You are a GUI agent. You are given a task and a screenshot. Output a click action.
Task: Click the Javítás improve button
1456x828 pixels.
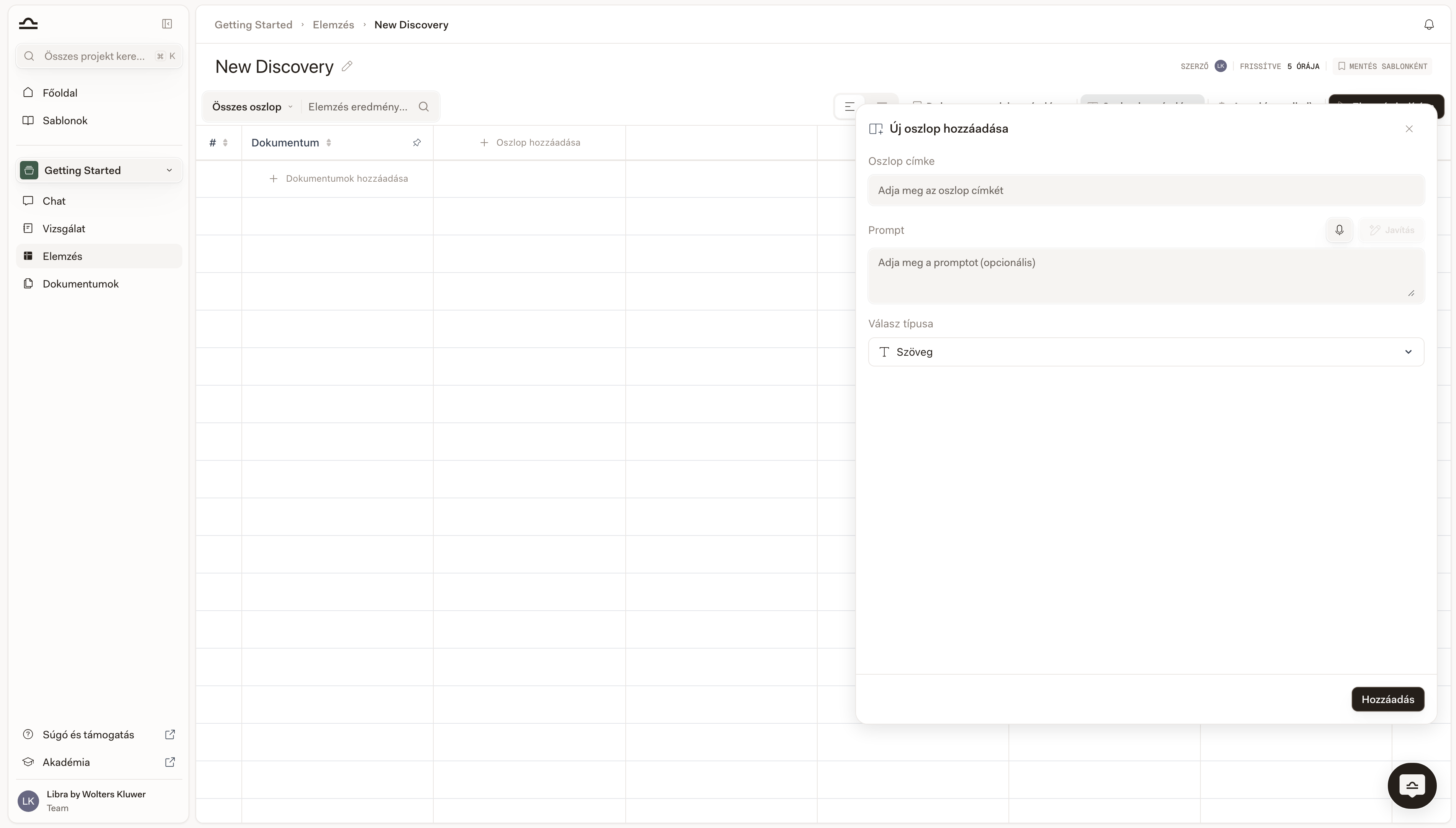click(x=1391, y=230)
